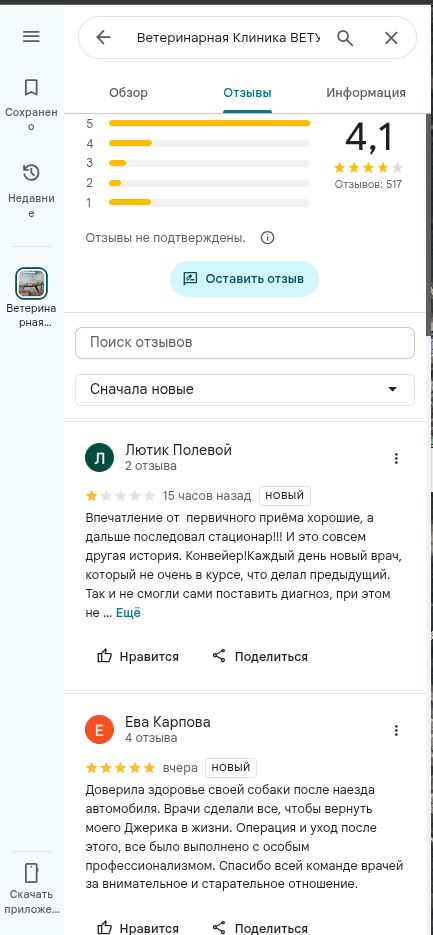Open more options for Лютик Полевой review

(396, 459)
